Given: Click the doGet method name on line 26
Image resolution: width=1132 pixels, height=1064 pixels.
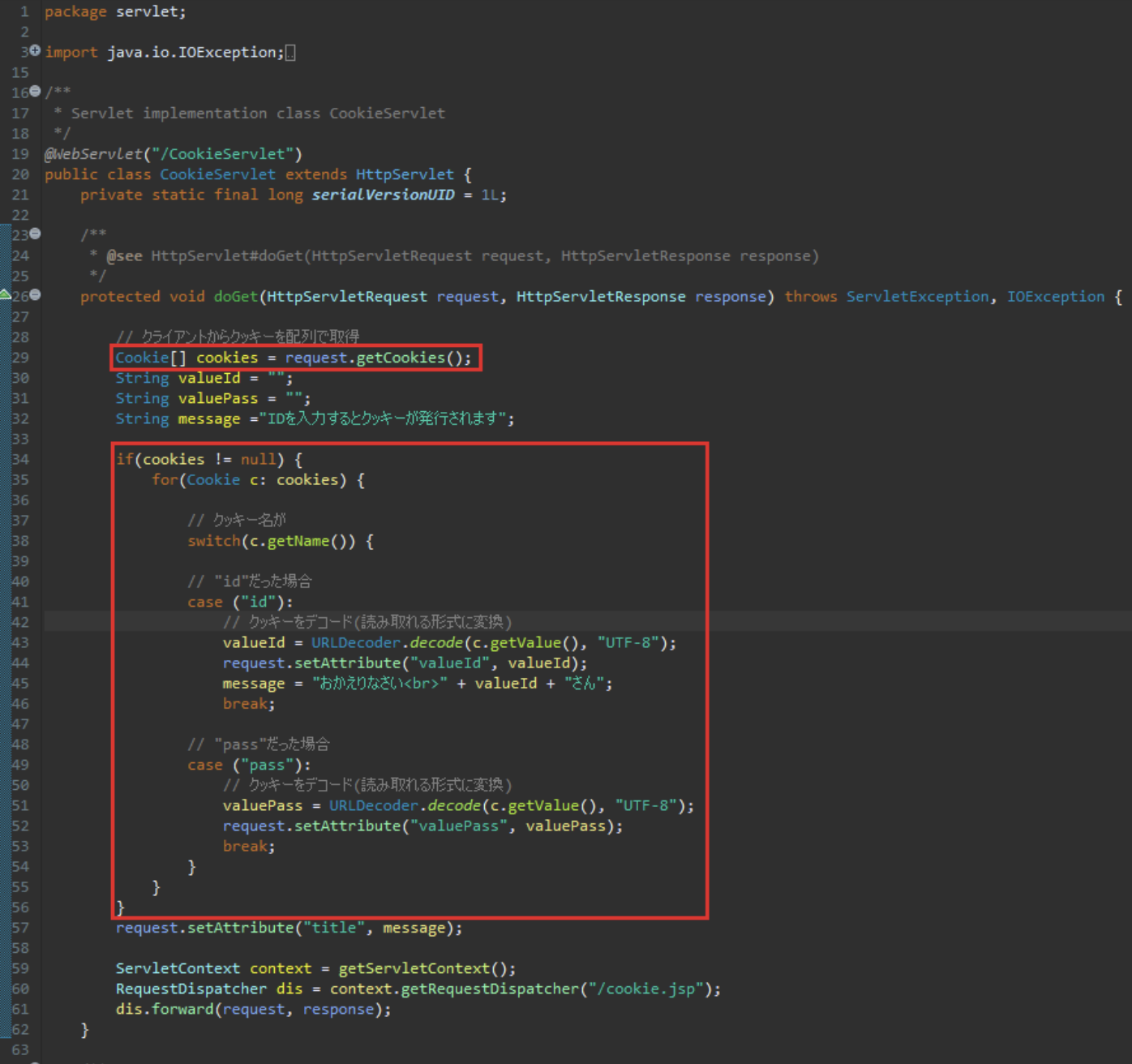Looking at the screenshot, I should click(x=236, y=297).
